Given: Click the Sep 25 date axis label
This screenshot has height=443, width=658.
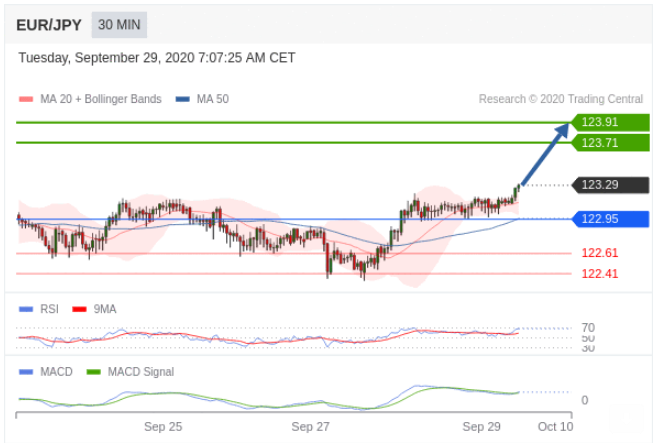Looking at the screenshot, I should click(x=163, y=427).
